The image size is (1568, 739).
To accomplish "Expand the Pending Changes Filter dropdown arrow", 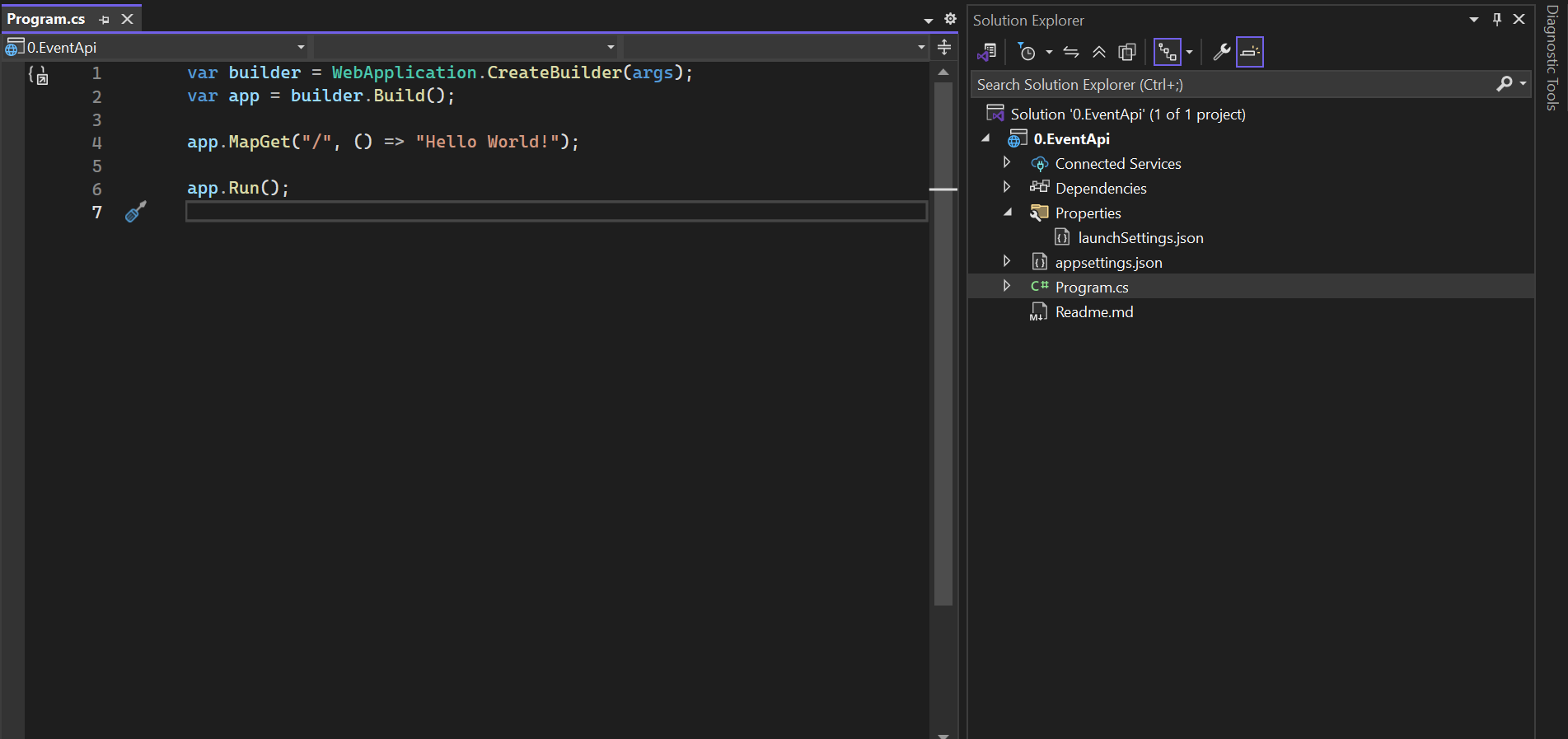I will pyautogui.click(x=1049, y=52).
